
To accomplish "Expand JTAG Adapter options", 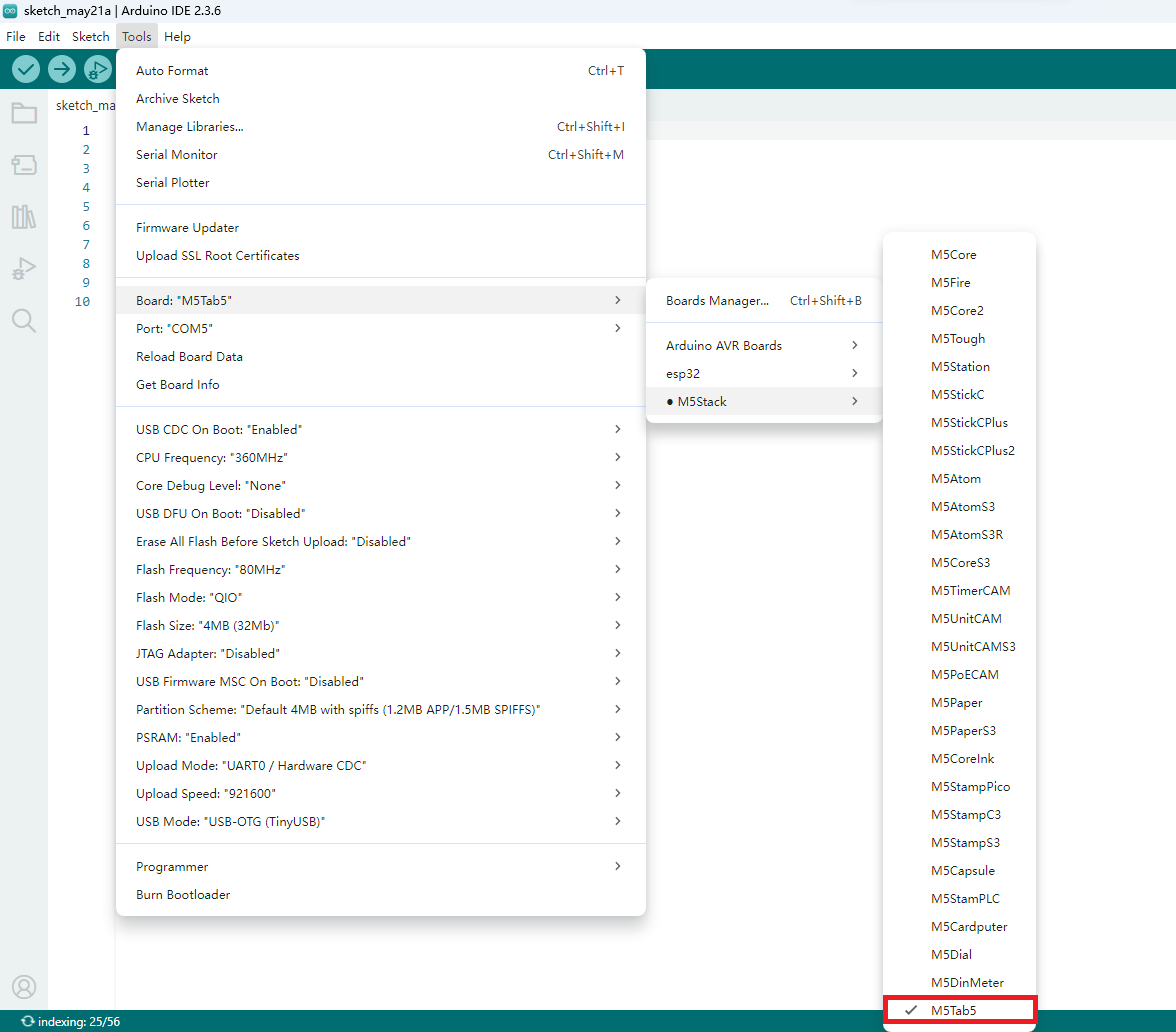I will pos(381,653).
